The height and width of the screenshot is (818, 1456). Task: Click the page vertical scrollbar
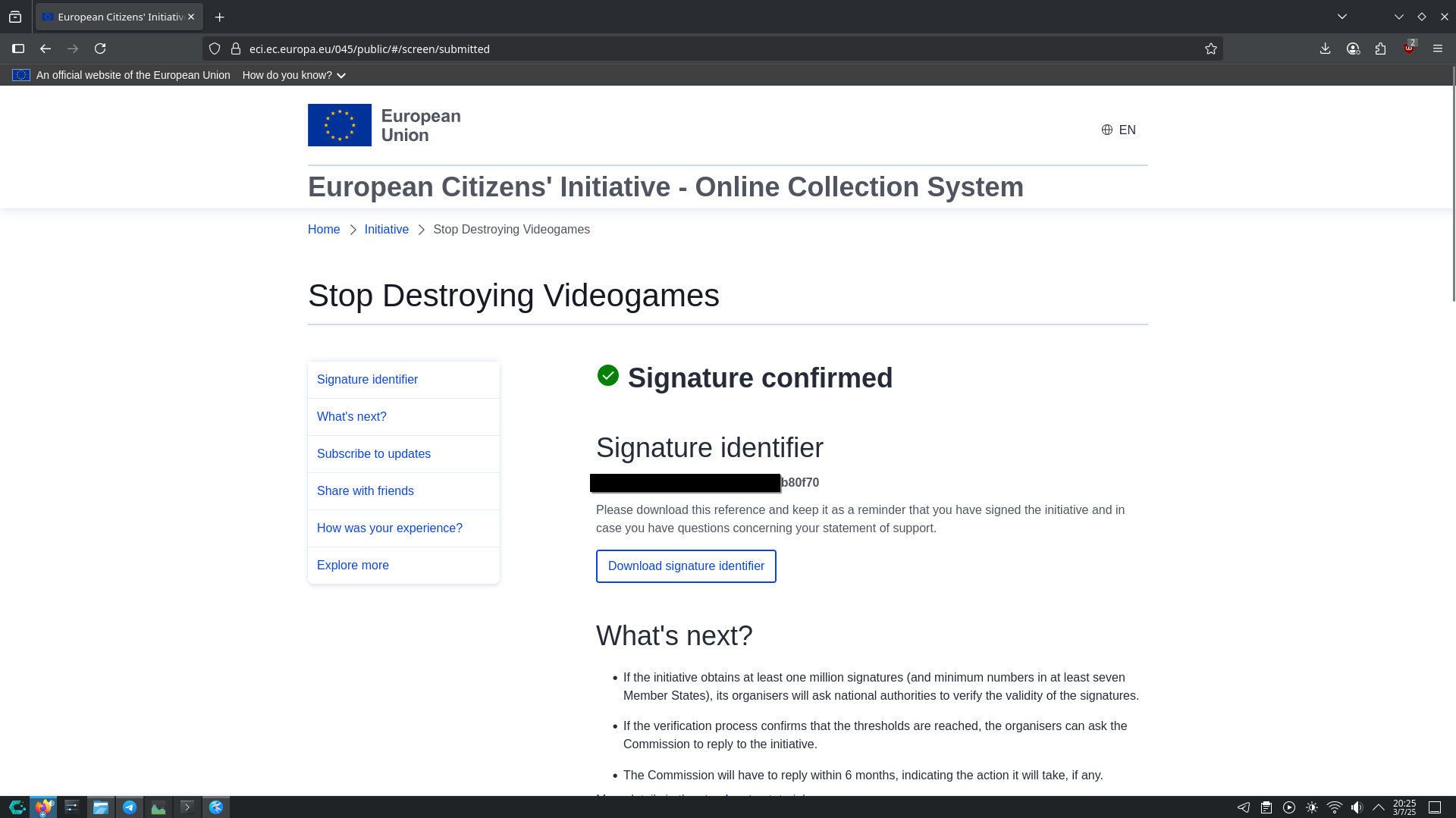click(1453, 184)
